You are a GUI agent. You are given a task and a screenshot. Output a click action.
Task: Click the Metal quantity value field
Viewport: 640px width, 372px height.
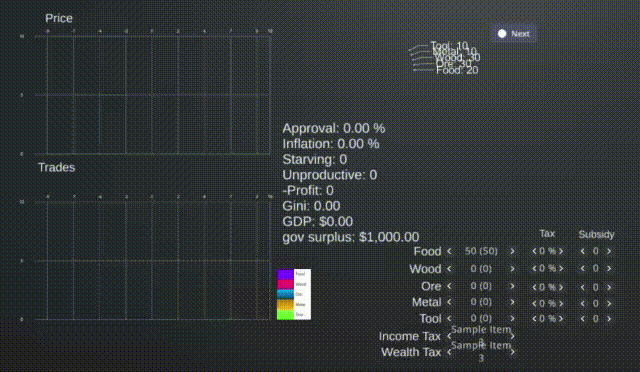481,302
